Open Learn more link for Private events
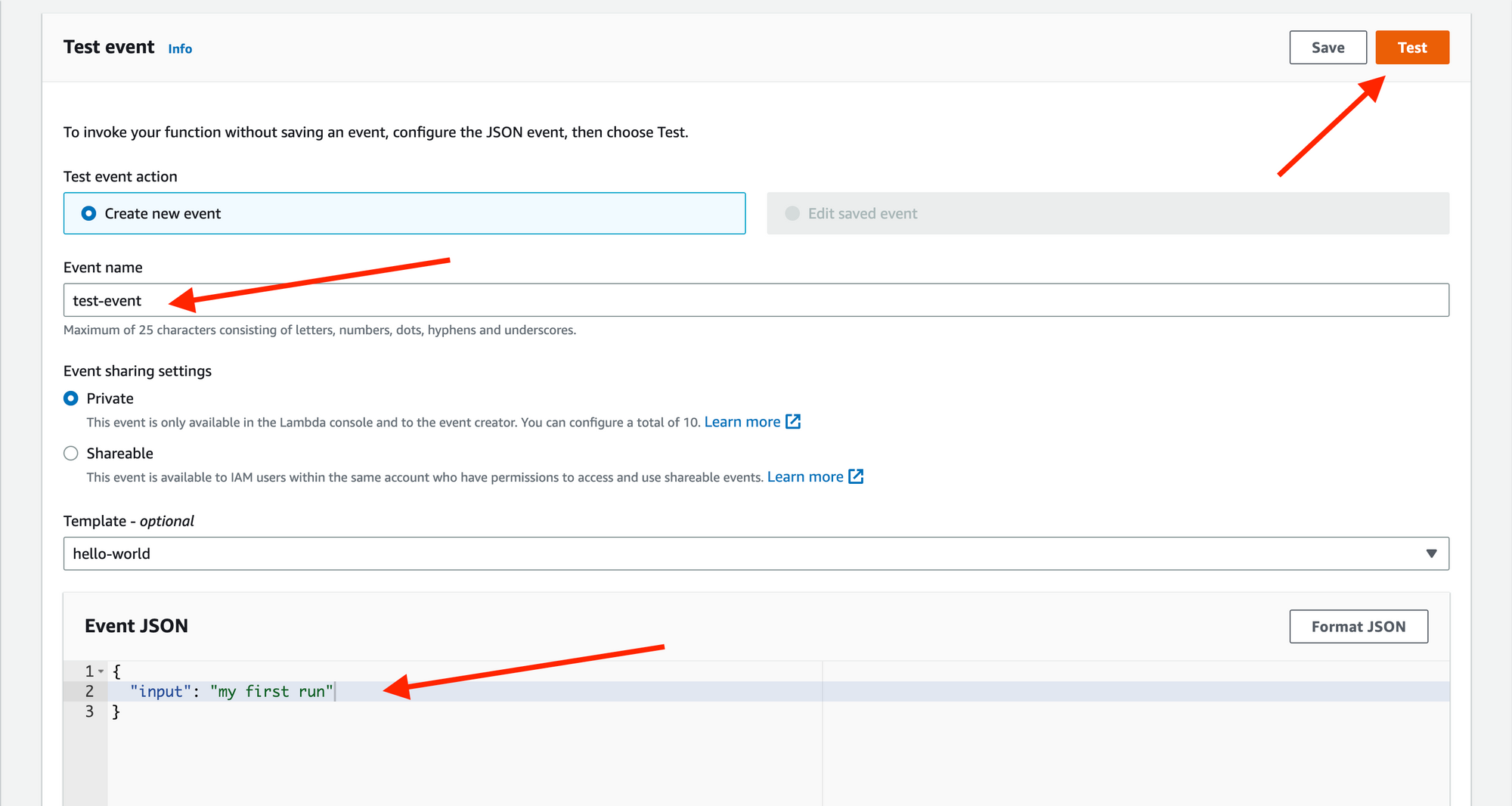The width and height of the screenshot is (1512, 806). coord(742,422)
